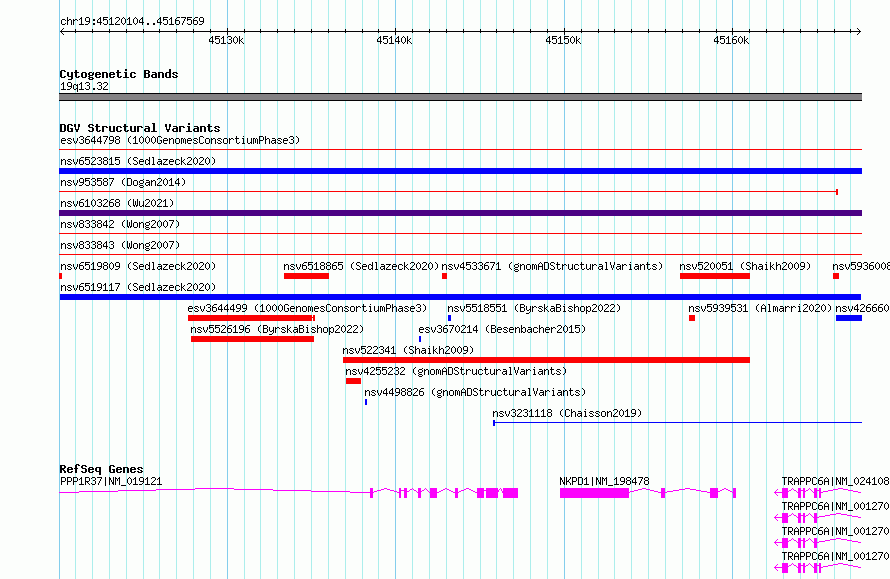Screen dimensions: 890x579
Task: Click the purple bar of nsv6103268 (Wu2021)
Action: click(460, 213)
